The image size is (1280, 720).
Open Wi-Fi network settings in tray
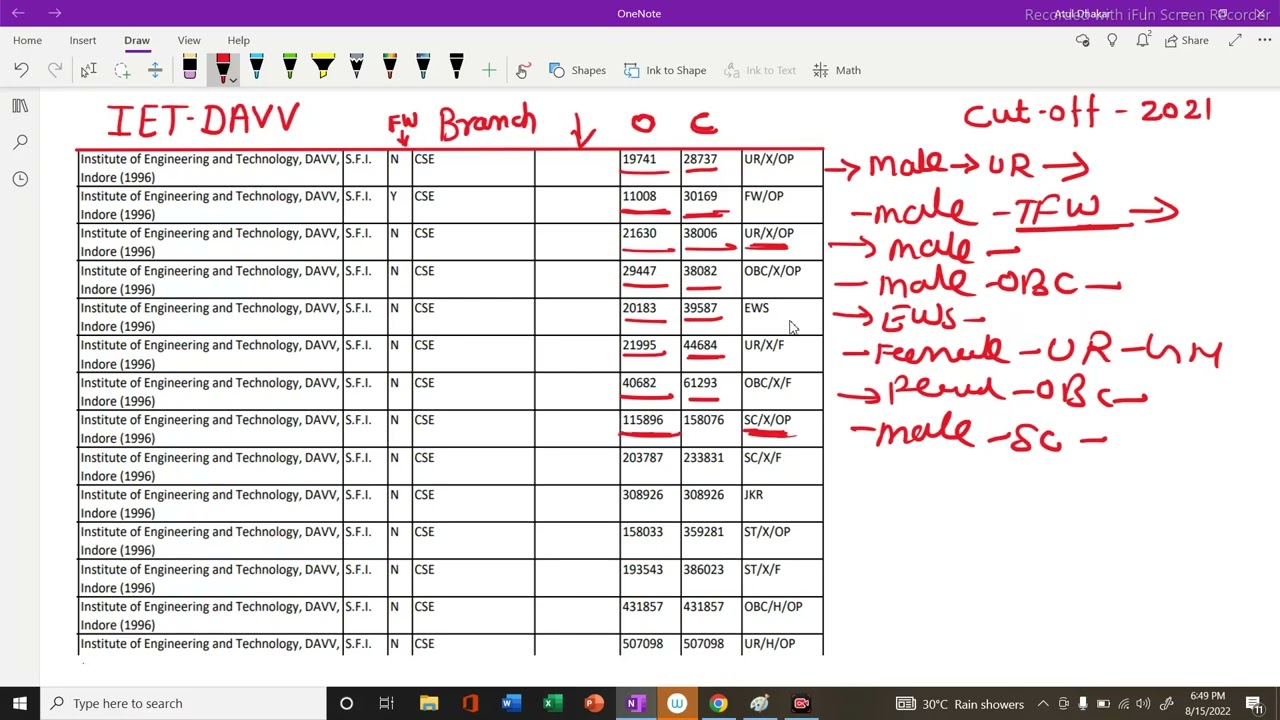(1124, 704)
